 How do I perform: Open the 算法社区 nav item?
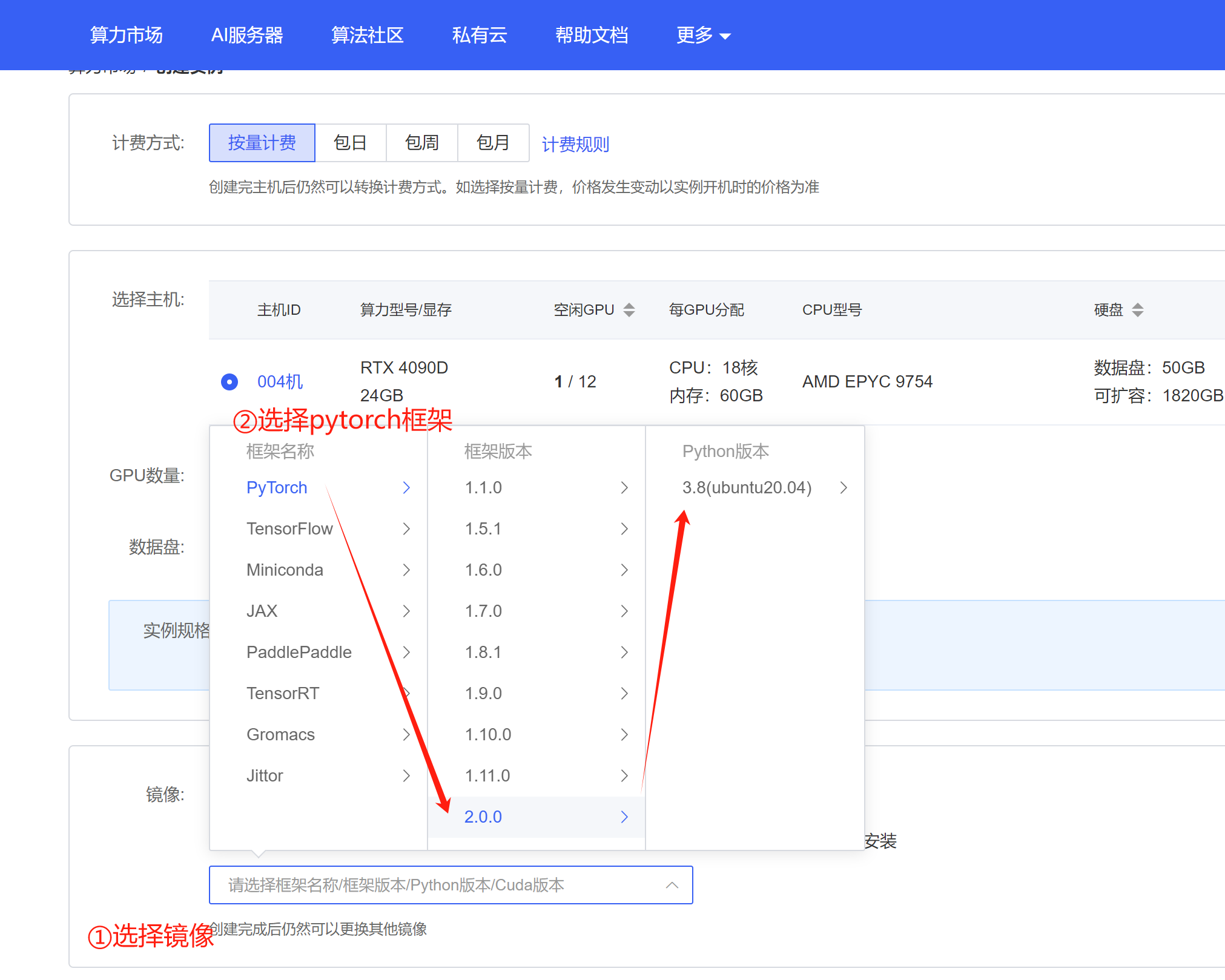click(x=368, y=35)
